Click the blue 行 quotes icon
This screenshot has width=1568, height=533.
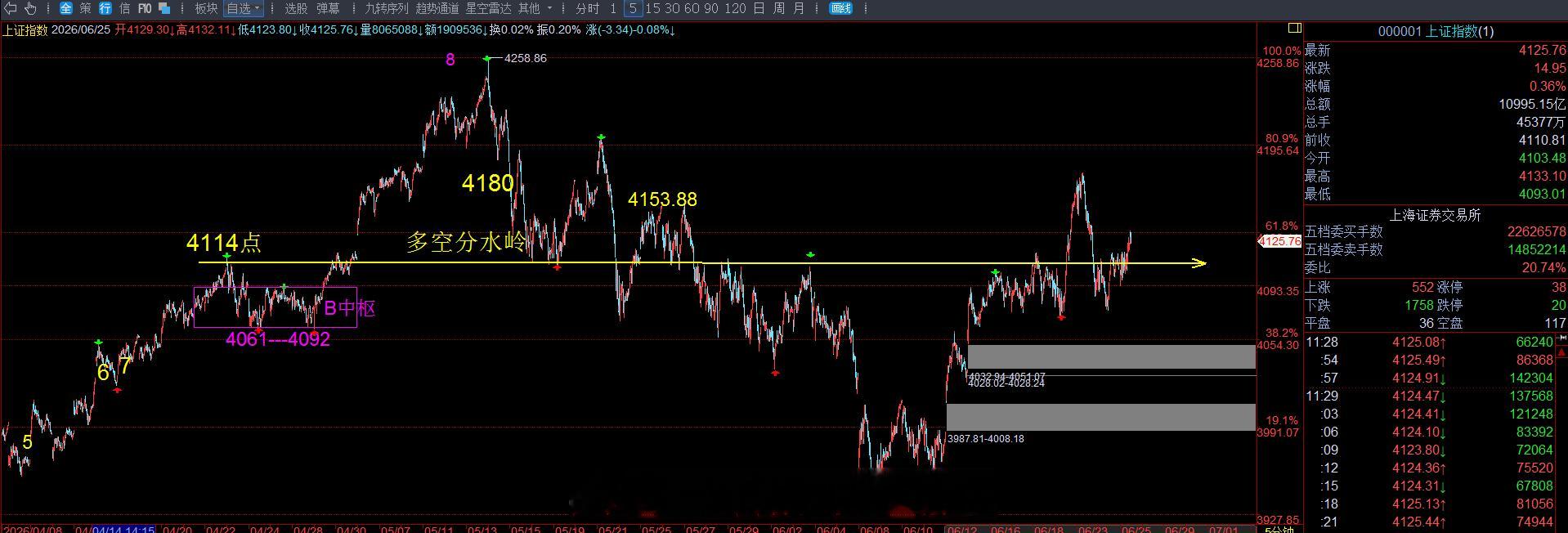(x=105, y=8)
